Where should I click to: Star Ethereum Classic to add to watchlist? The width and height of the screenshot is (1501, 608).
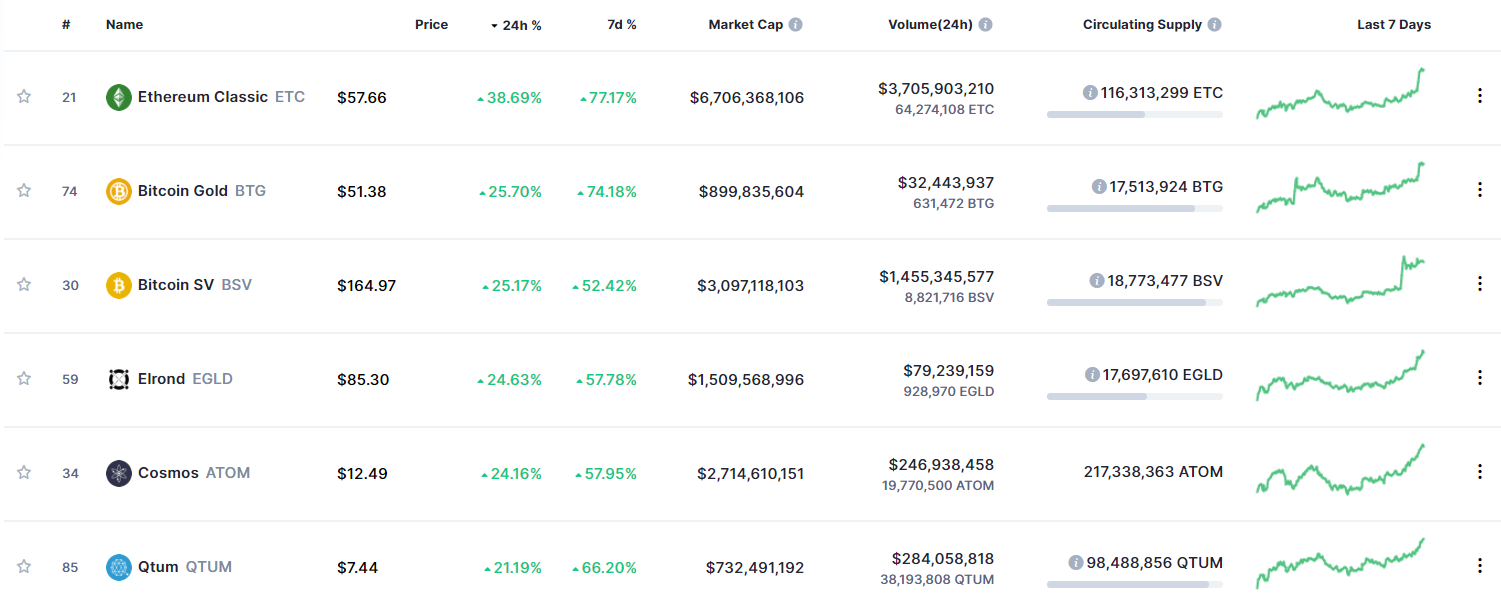tap(24, 97)
